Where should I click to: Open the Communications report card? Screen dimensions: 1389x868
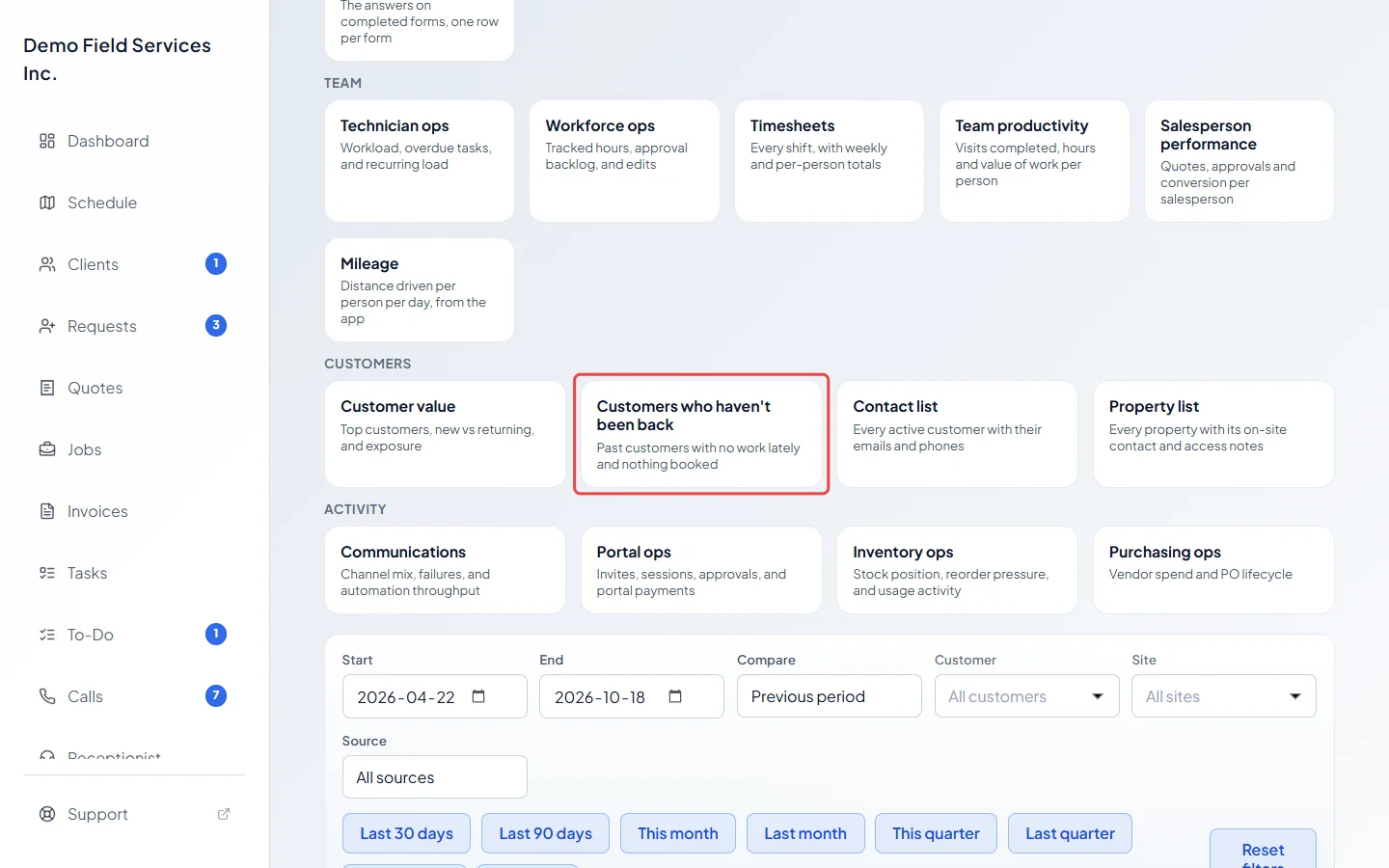point(445,570)
